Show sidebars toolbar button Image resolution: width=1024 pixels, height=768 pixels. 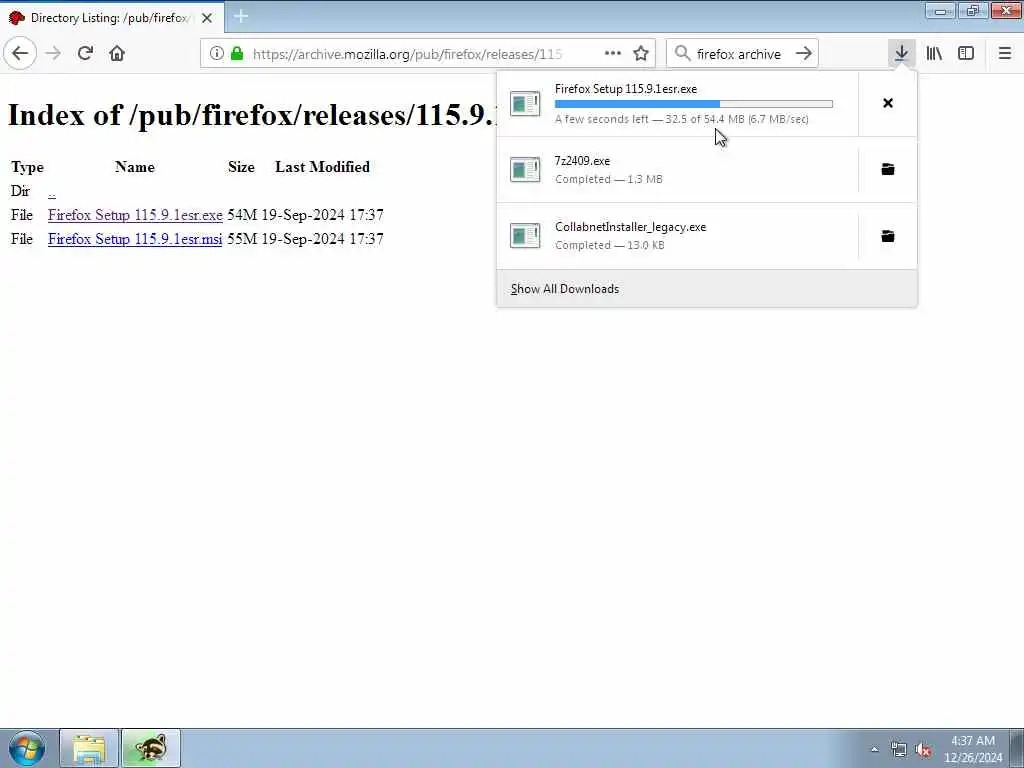(966, 54)
